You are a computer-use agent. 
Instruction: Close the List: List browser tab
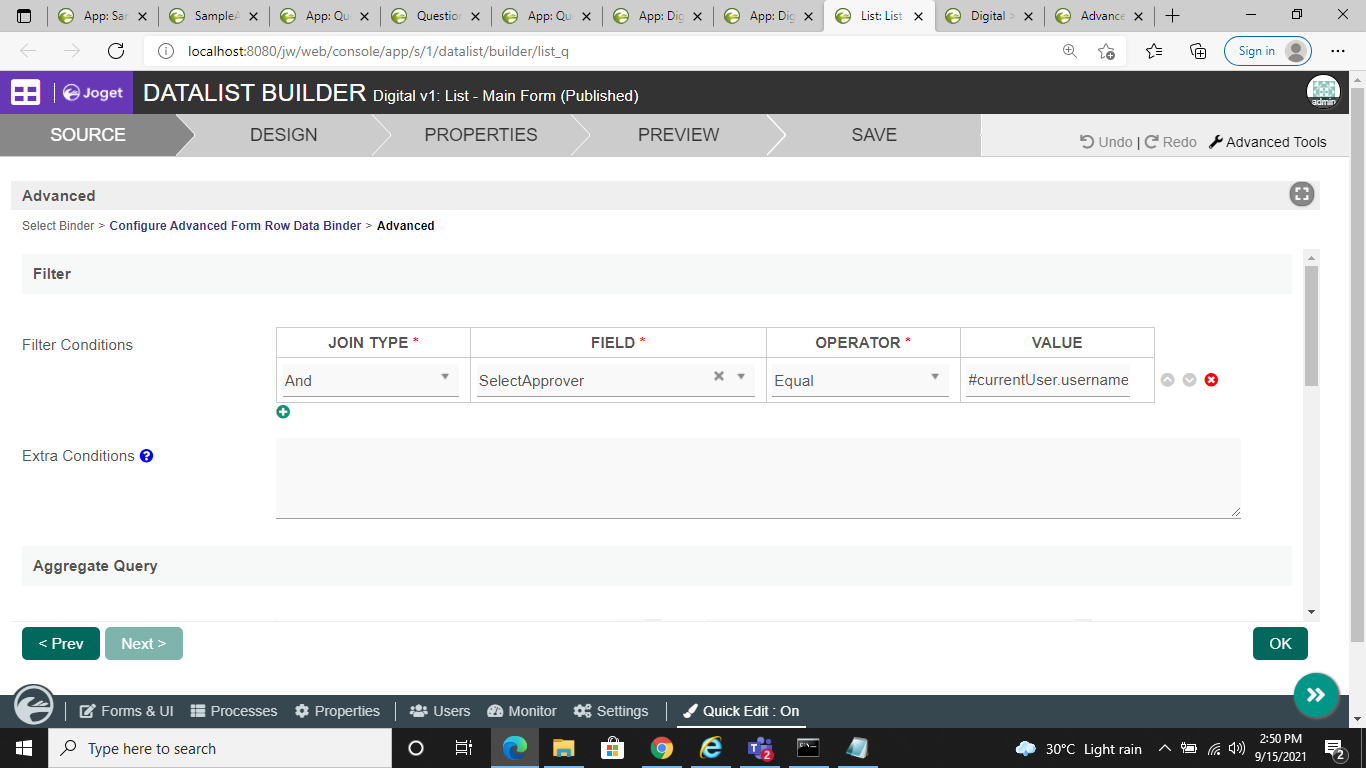918,16
